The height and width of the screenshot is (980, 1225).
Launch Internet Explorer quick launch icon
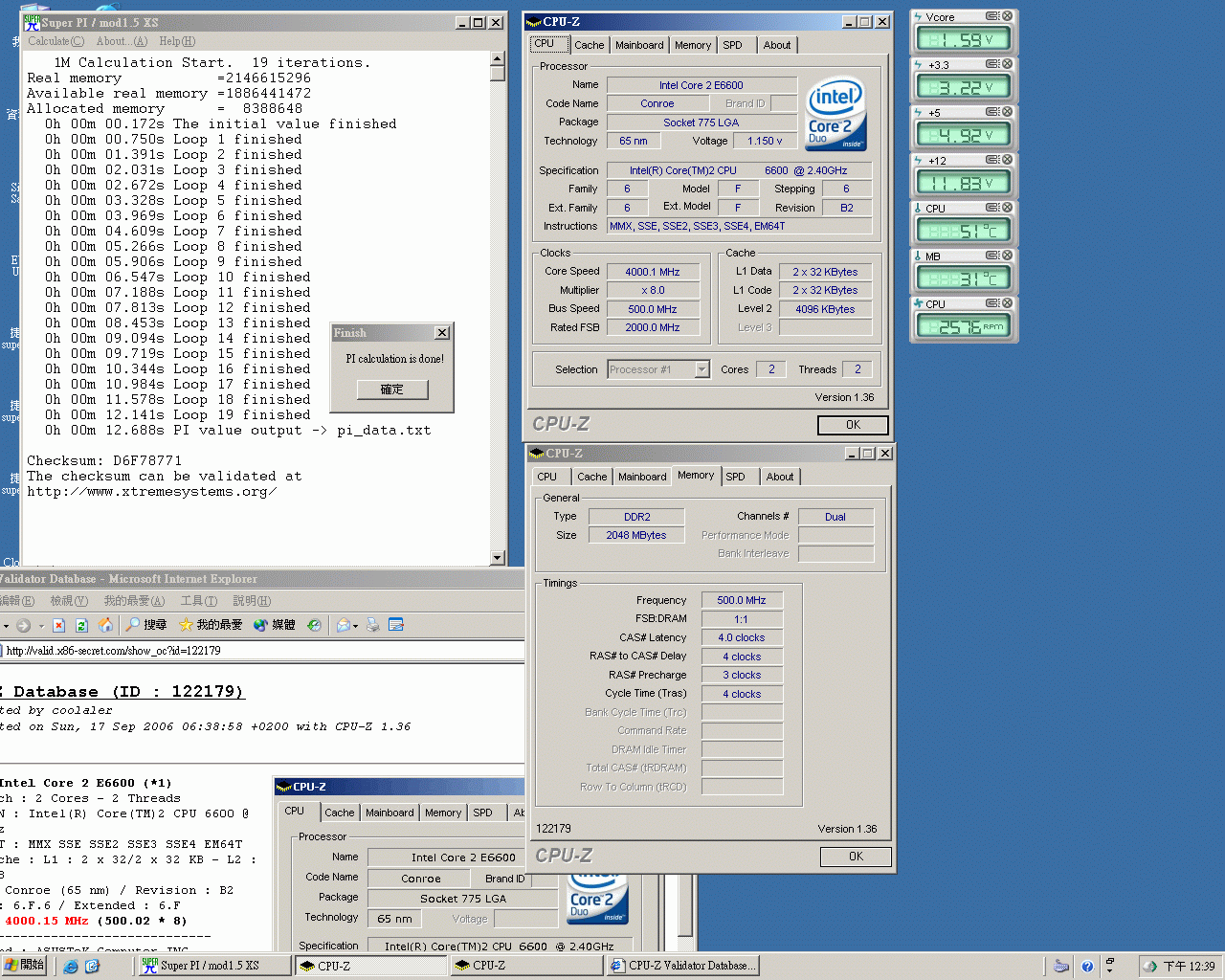[71, 967]
